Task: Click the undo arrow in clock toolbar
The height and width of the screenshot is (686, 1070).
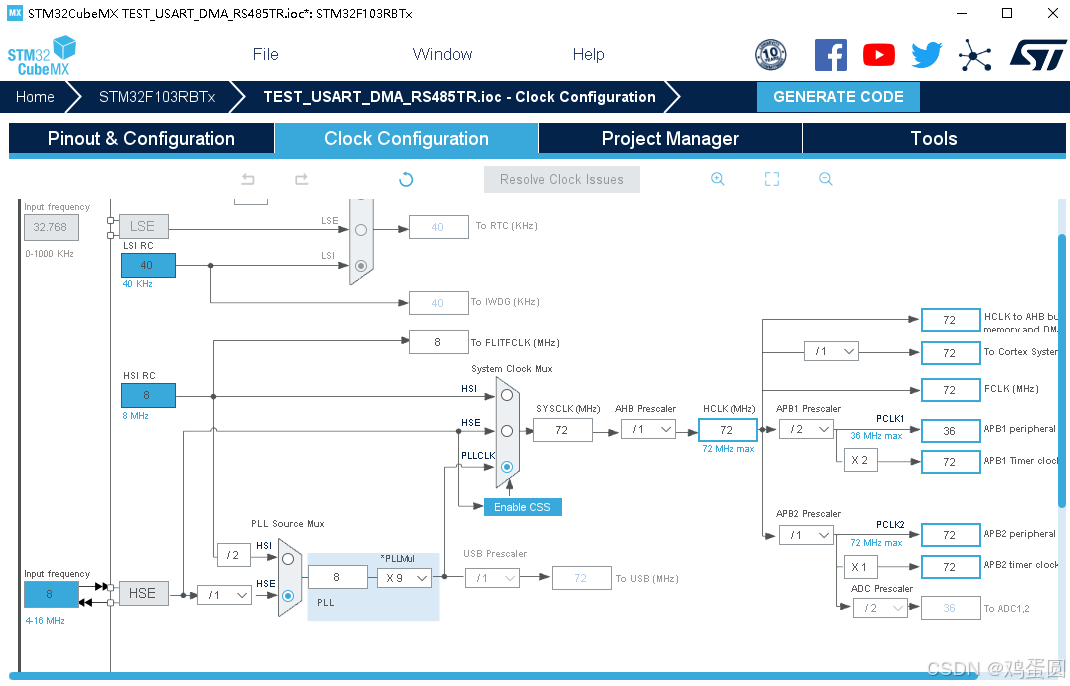Action: 248,180
